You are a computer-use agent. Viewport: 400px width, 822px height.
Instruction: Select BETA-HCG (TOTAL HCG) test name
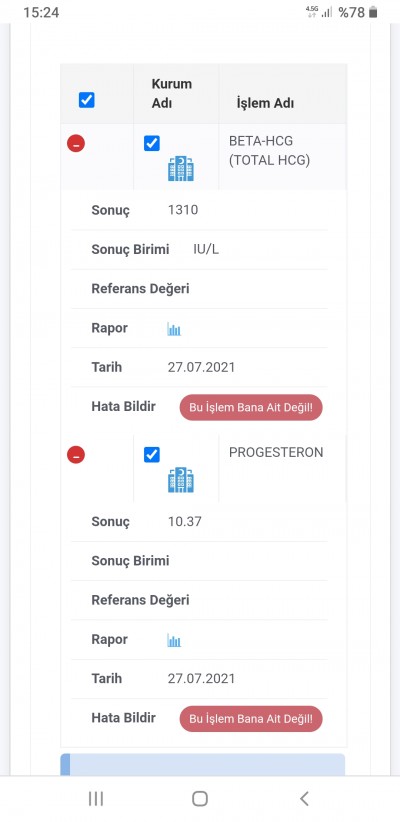coord(269,150)
